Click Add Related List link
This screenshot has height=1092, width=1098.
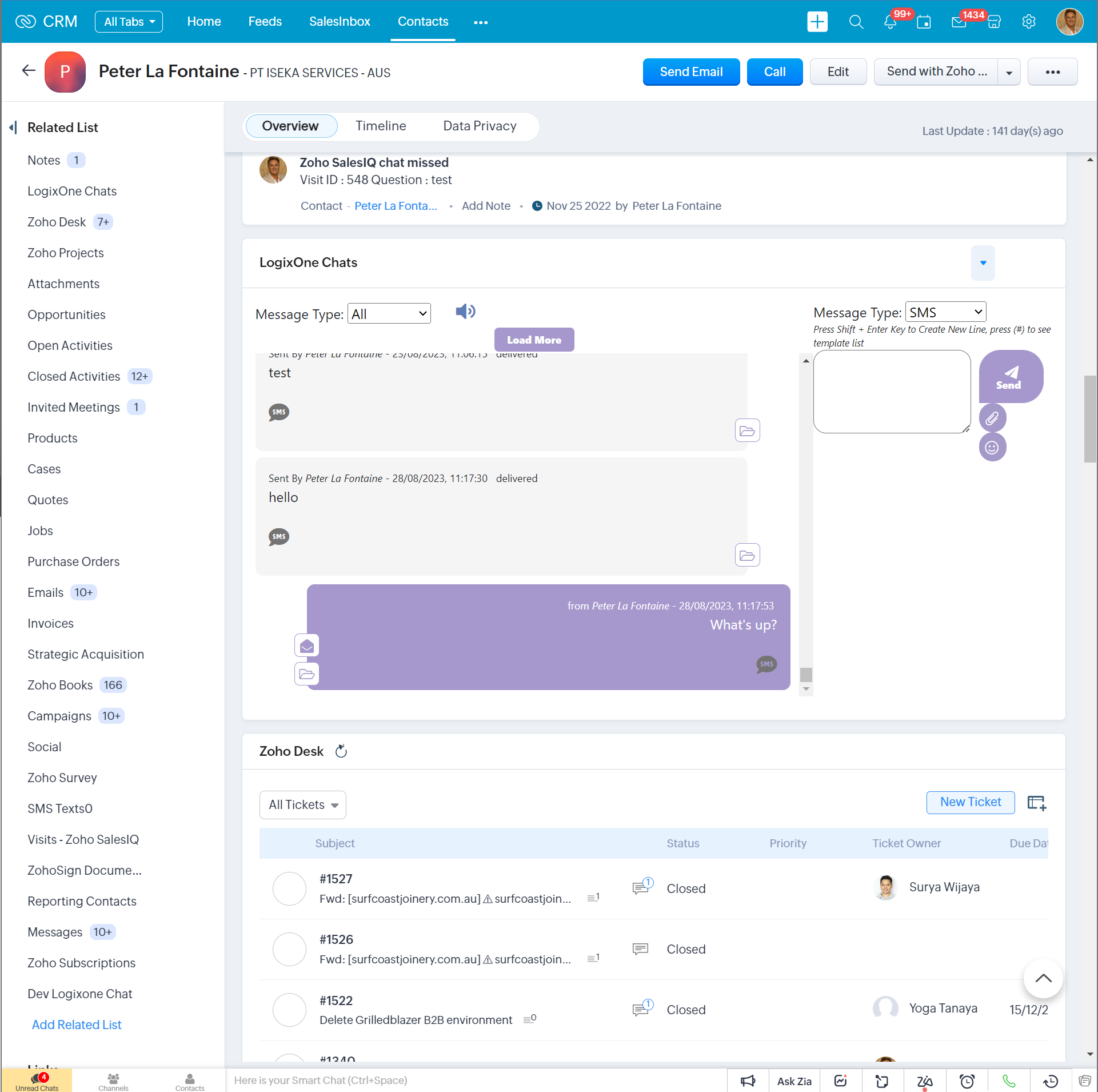point(77,1025)
